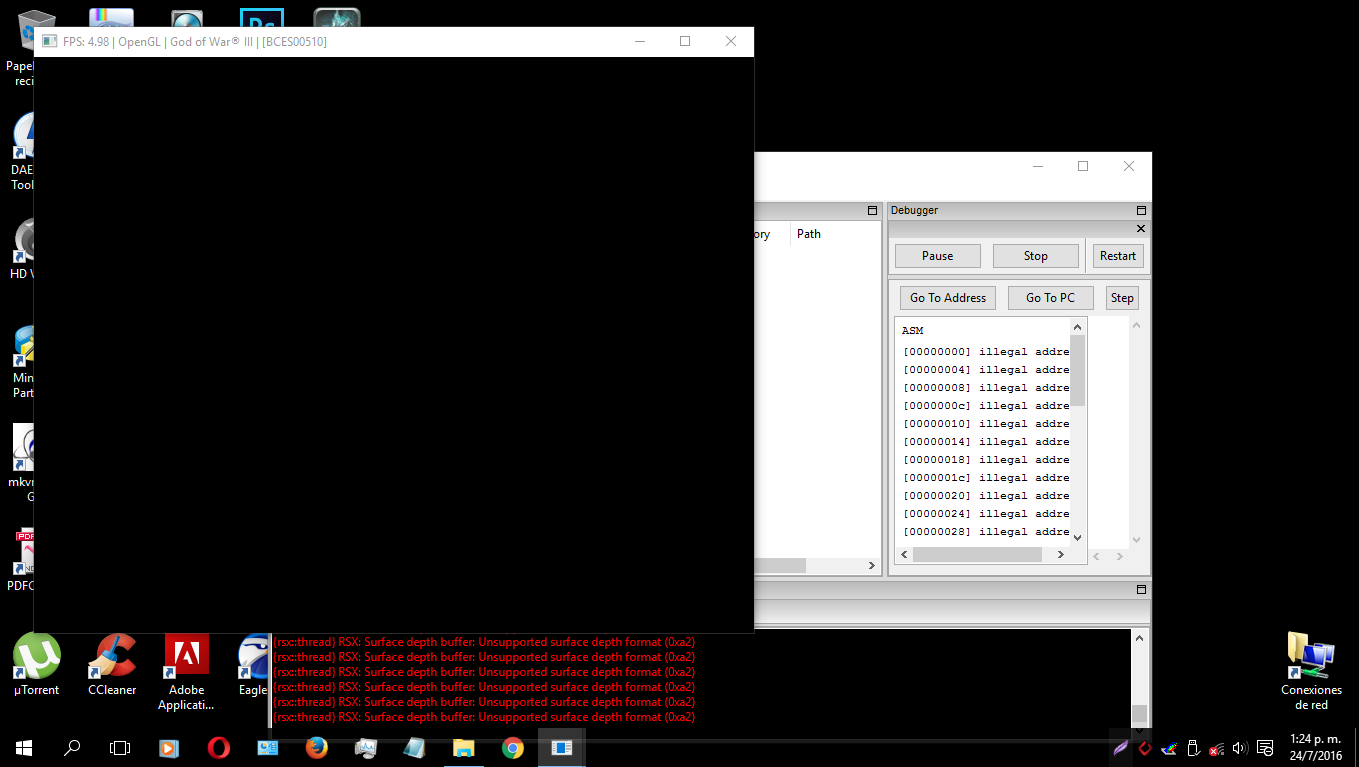Select the Path column header

tap(809, 234)
